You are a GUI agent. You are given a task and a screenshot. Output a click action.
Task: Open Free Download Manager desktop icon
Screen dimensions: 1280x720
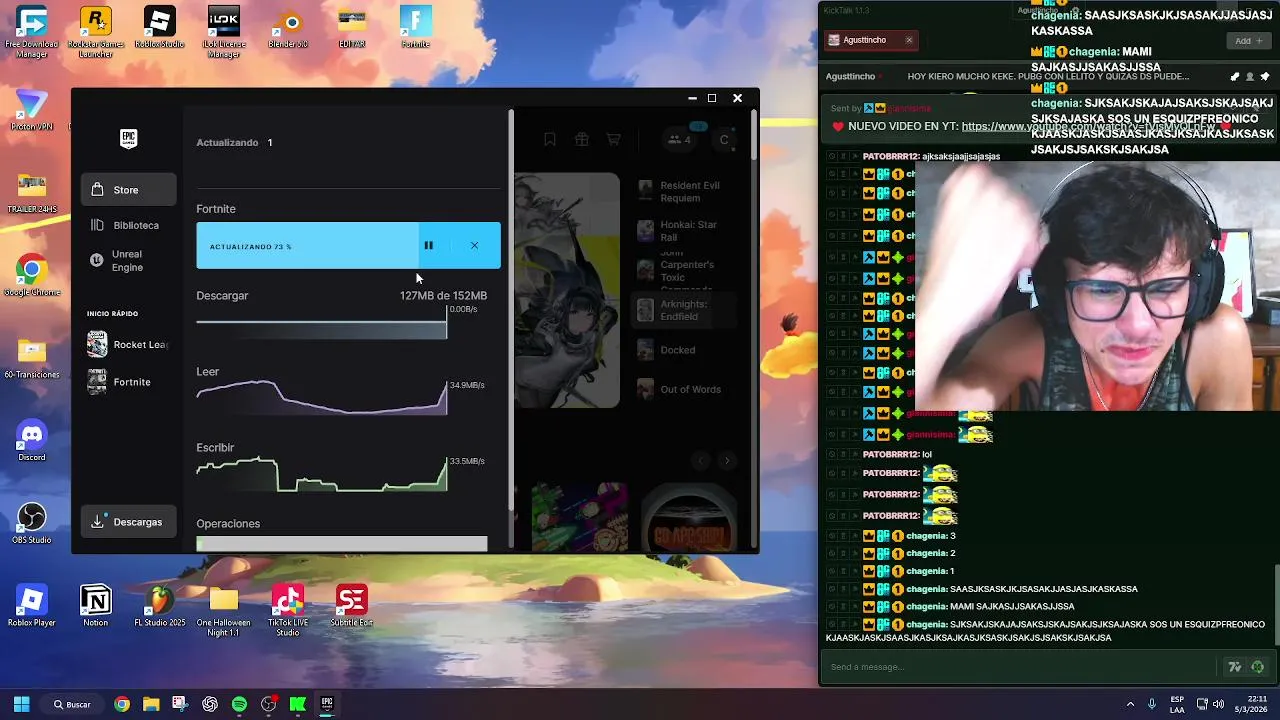pos(31,30)
